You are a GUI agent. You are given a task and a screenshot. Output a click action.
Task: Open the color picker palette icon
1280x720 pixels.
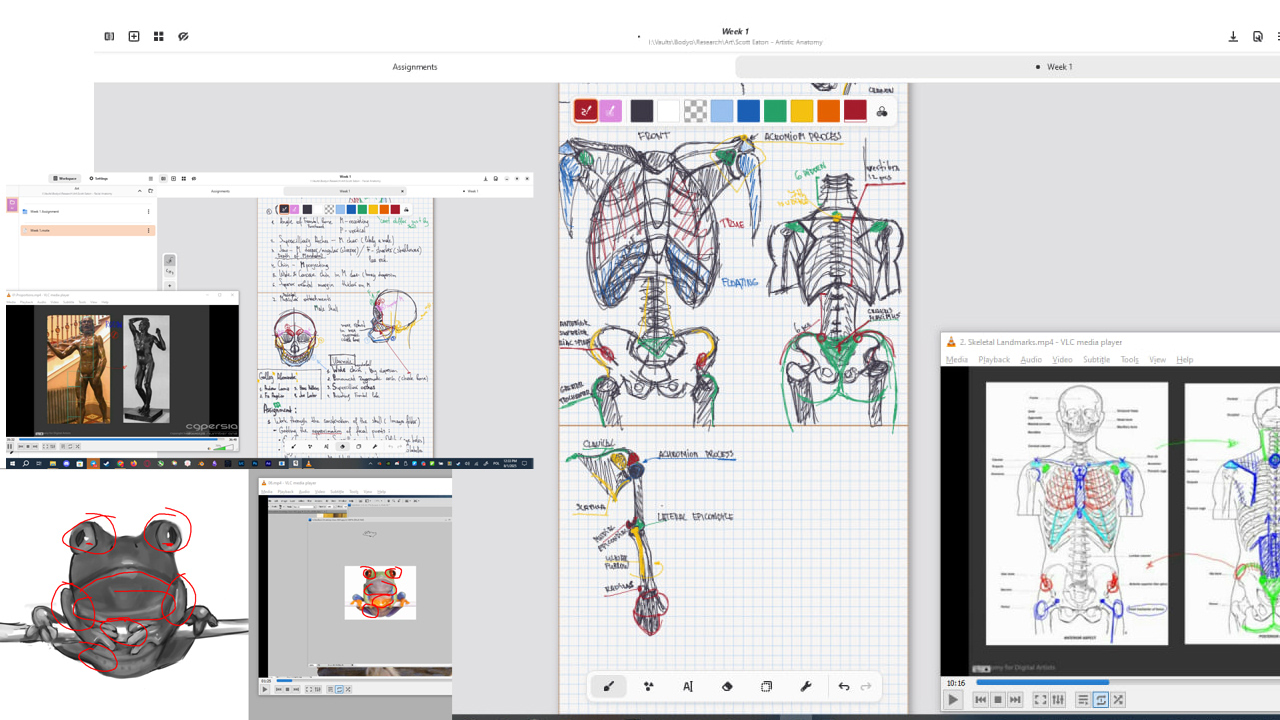[882, 111]
